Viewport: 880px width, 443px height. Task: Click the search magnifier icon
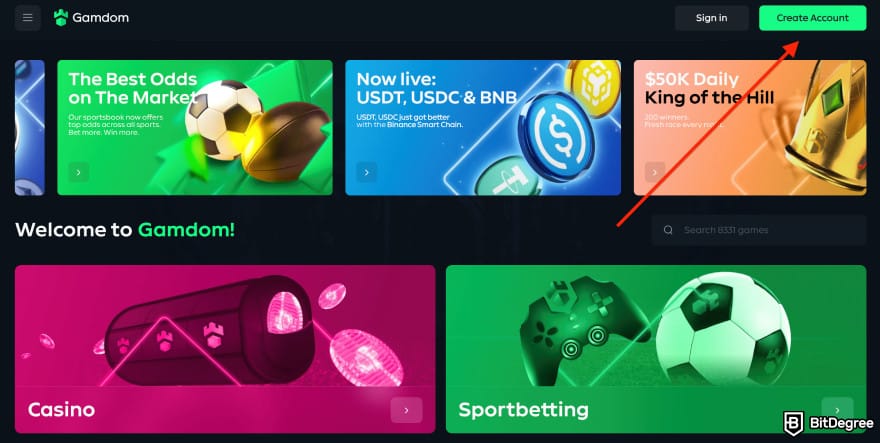click(668, 230)
